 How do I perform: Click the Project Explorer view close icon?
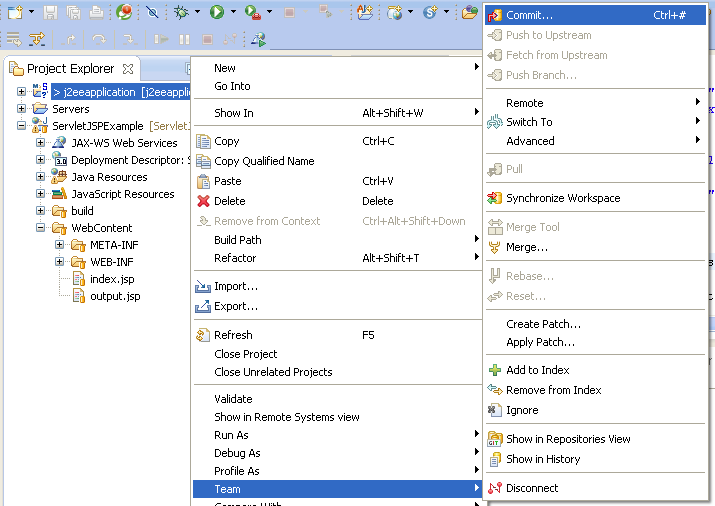128,69
